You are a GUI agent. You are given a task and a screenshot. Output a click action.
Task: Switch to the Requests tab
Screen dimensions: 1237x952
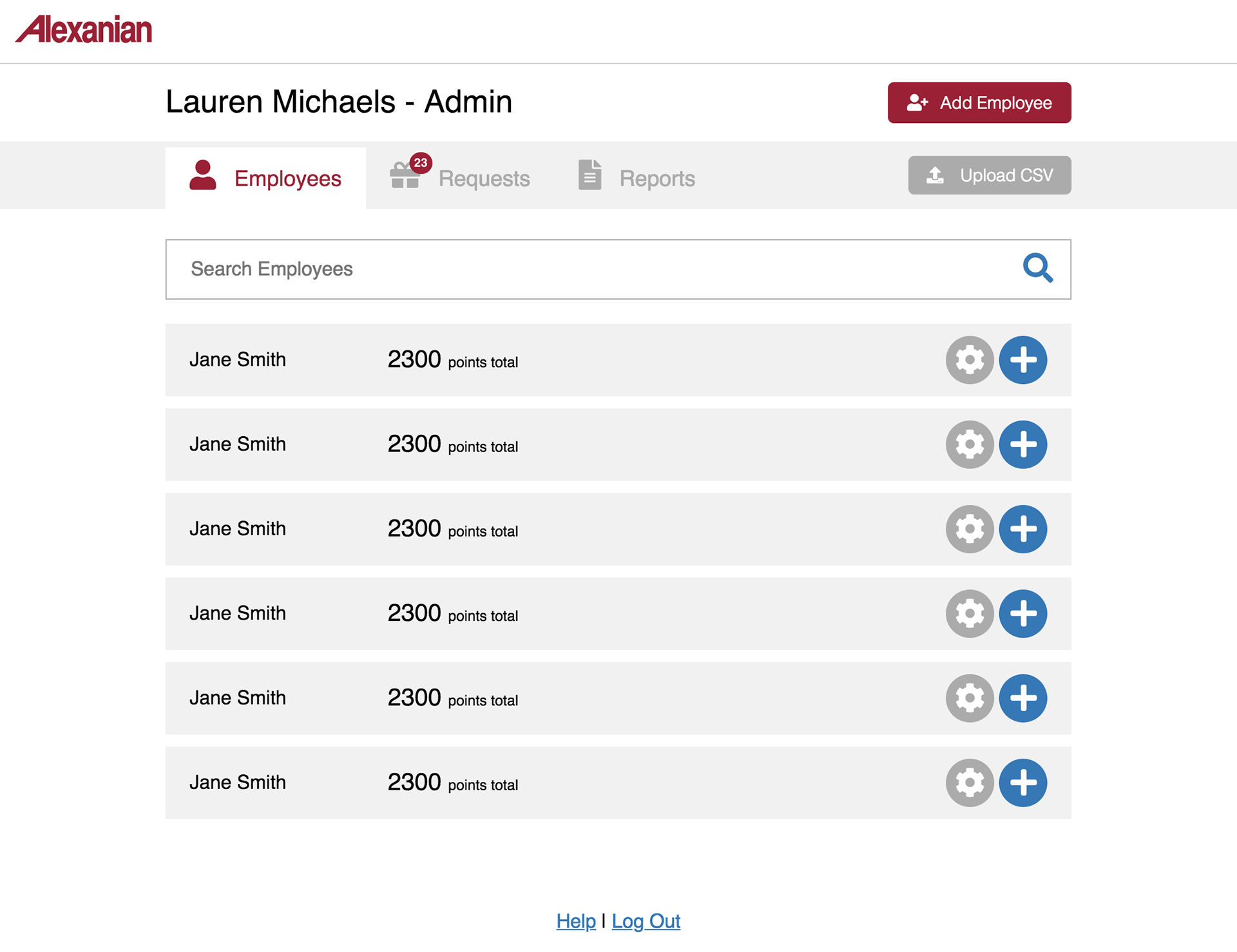pyautogui.click(x=460, y=178)
